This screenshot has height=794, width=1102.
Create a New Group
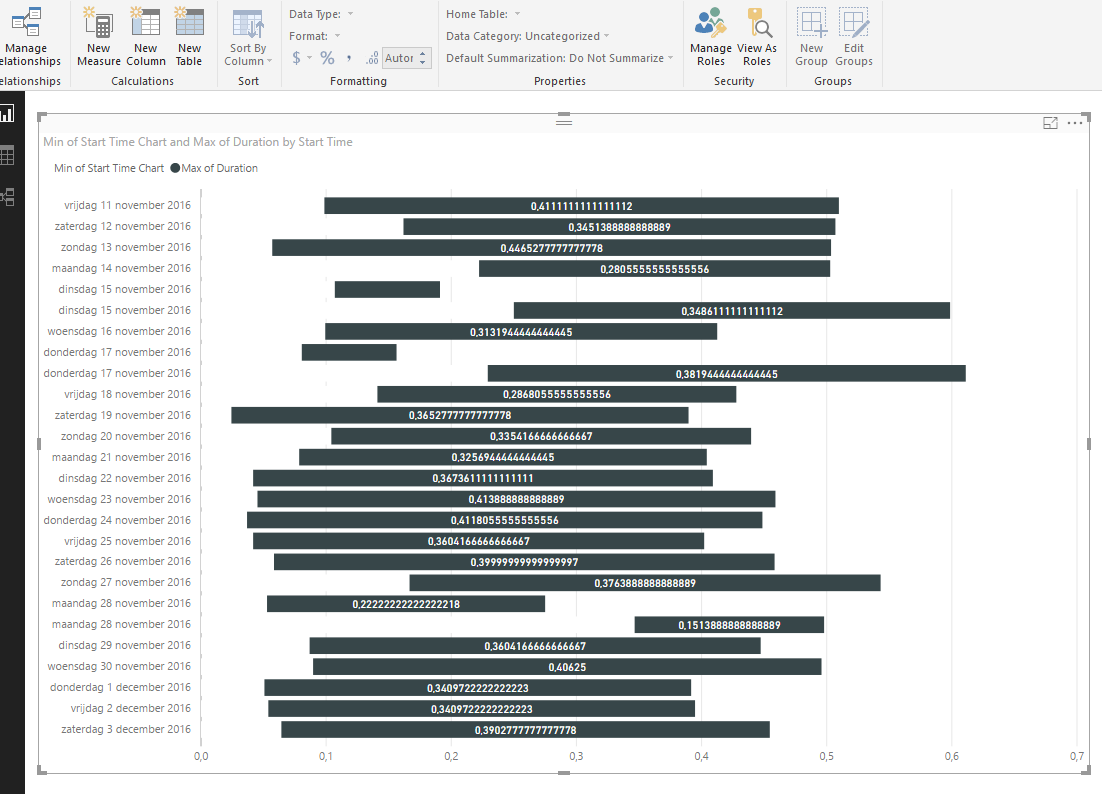[811, 37]
